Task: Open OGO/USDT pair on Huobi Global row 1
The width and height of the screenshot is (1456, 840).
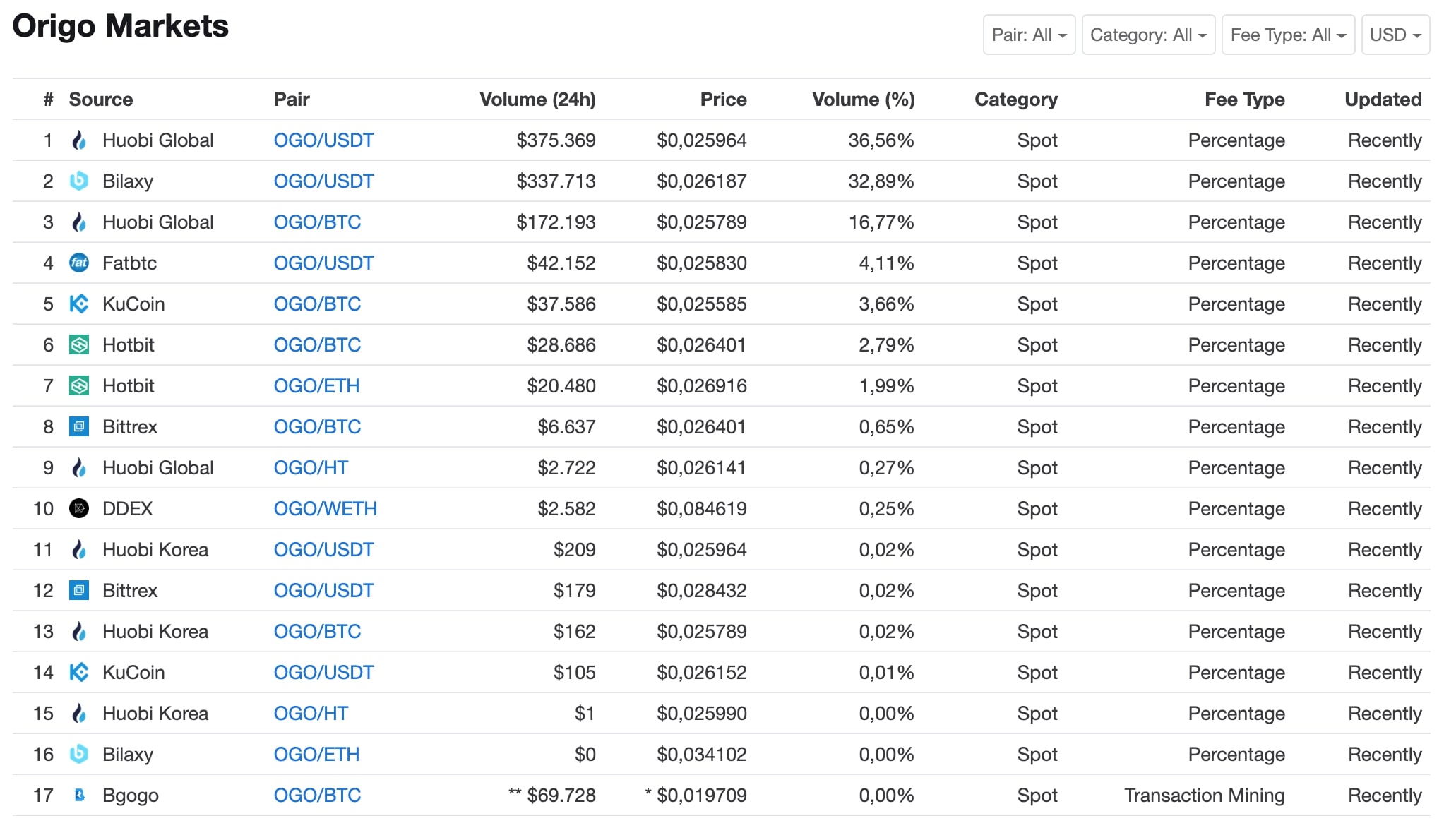Action: pos(323,140)
